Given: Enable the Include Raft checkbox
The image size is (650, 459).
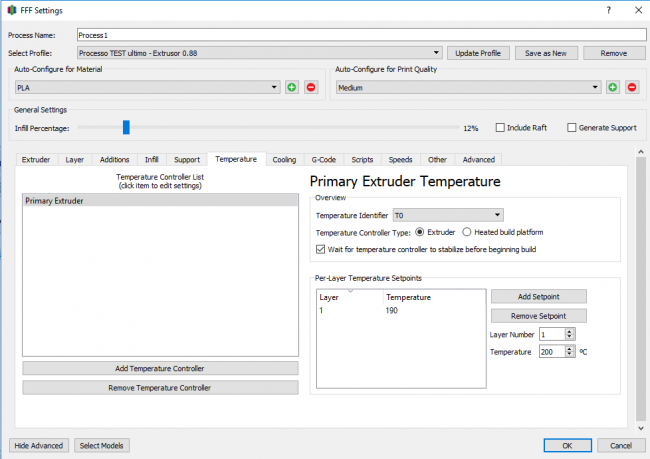Looking at the screenshot, I should pos(500,128).
